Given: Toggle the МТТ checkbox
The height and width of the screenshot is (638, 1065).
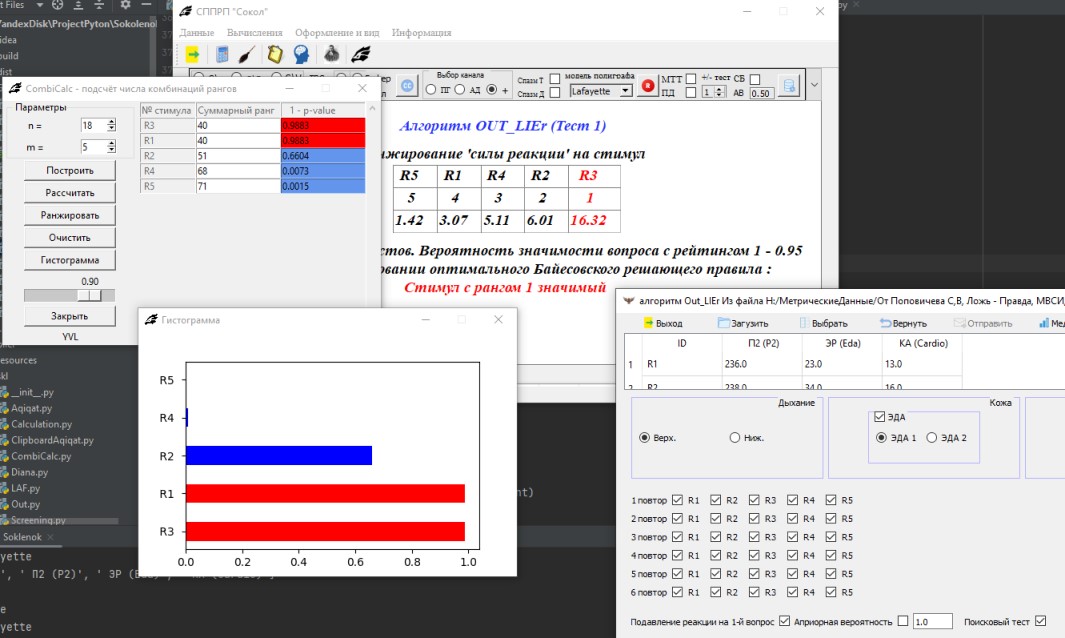Looking at the screenshot, I should (691, 79).
